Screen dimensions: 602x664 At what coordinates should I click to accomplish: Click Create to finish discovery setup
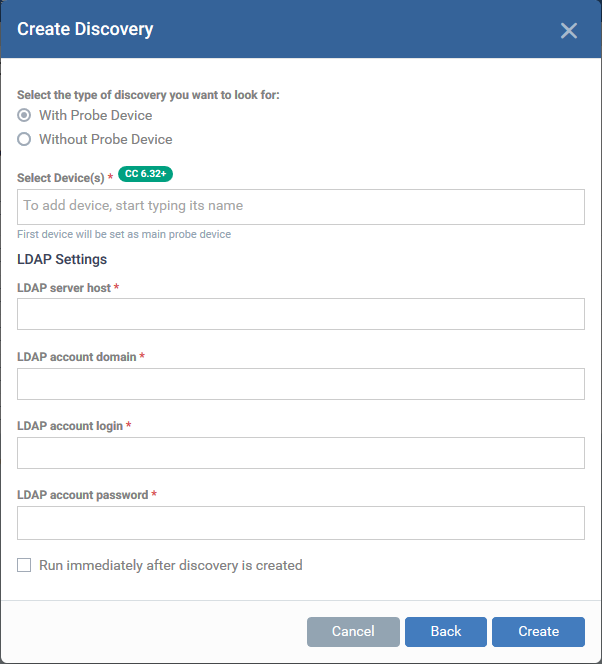click(538, 631)
